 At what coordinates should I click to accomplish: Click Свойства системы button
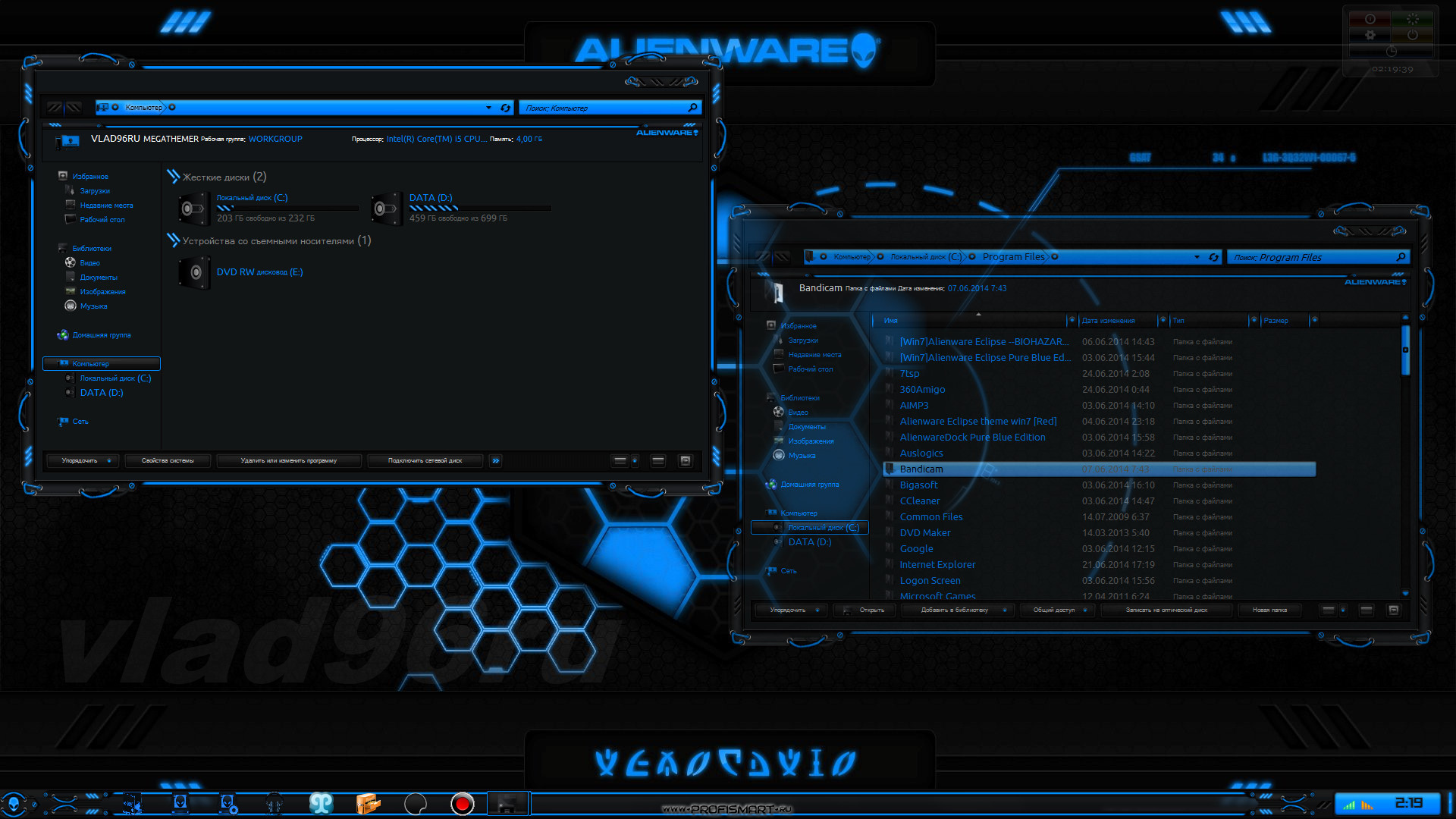tap(168, 460)
